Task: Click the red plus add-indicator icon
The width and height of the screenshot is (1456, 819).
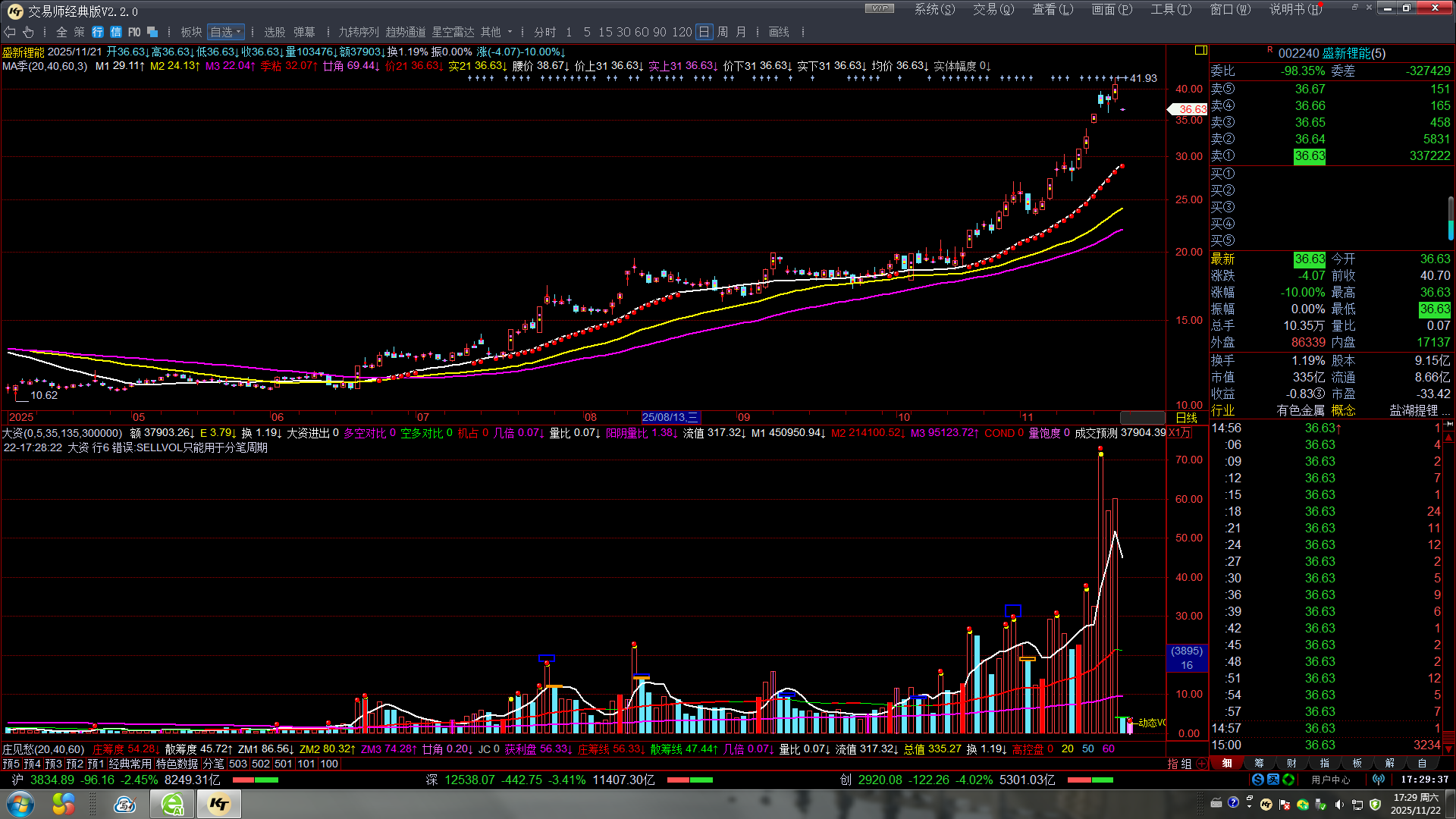Action: click(1201, 764)
